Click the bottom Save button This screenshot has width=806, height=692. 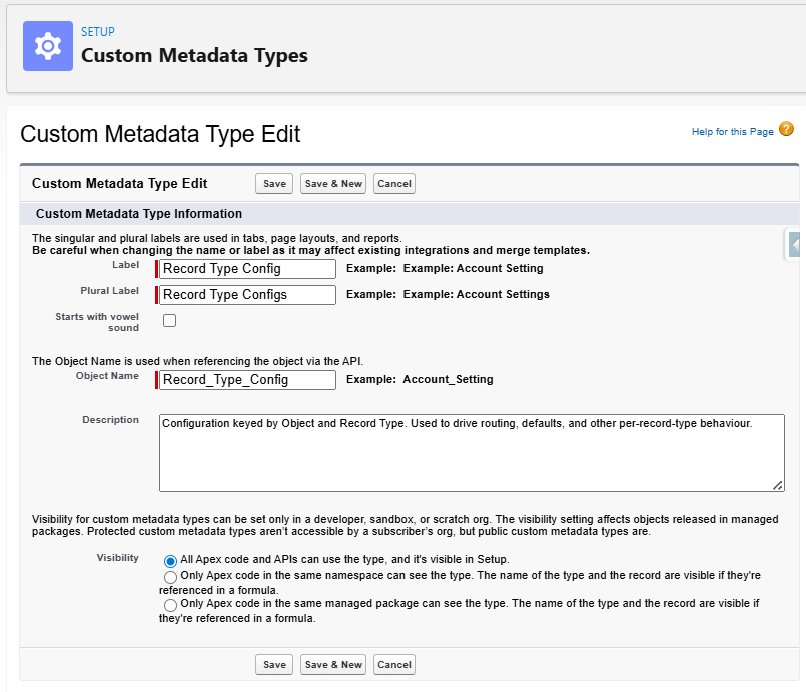click(273, 664)
